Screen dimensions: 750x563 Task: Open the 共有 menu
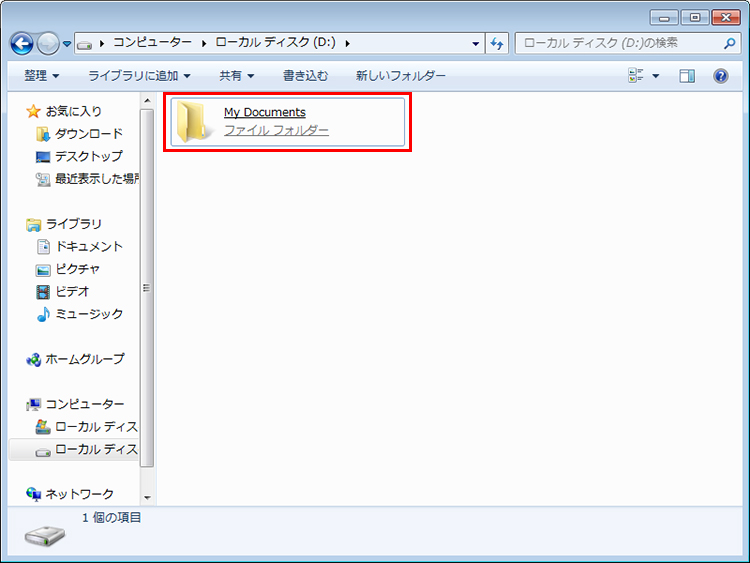[x=236, y=76]
